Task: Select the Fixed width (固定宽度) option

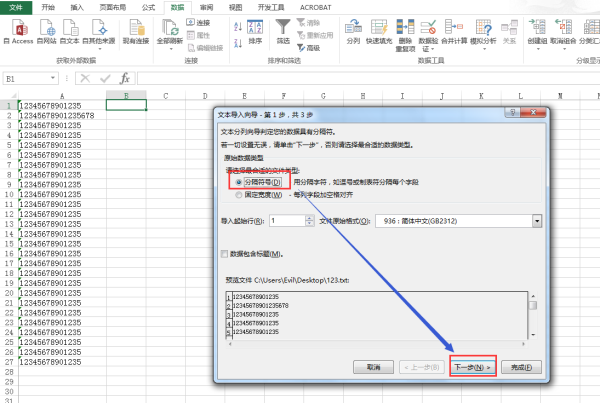Action: [238, 195]
